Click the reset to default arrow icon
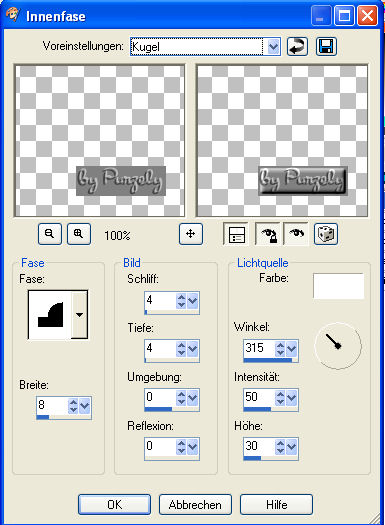 coord(297,46)
